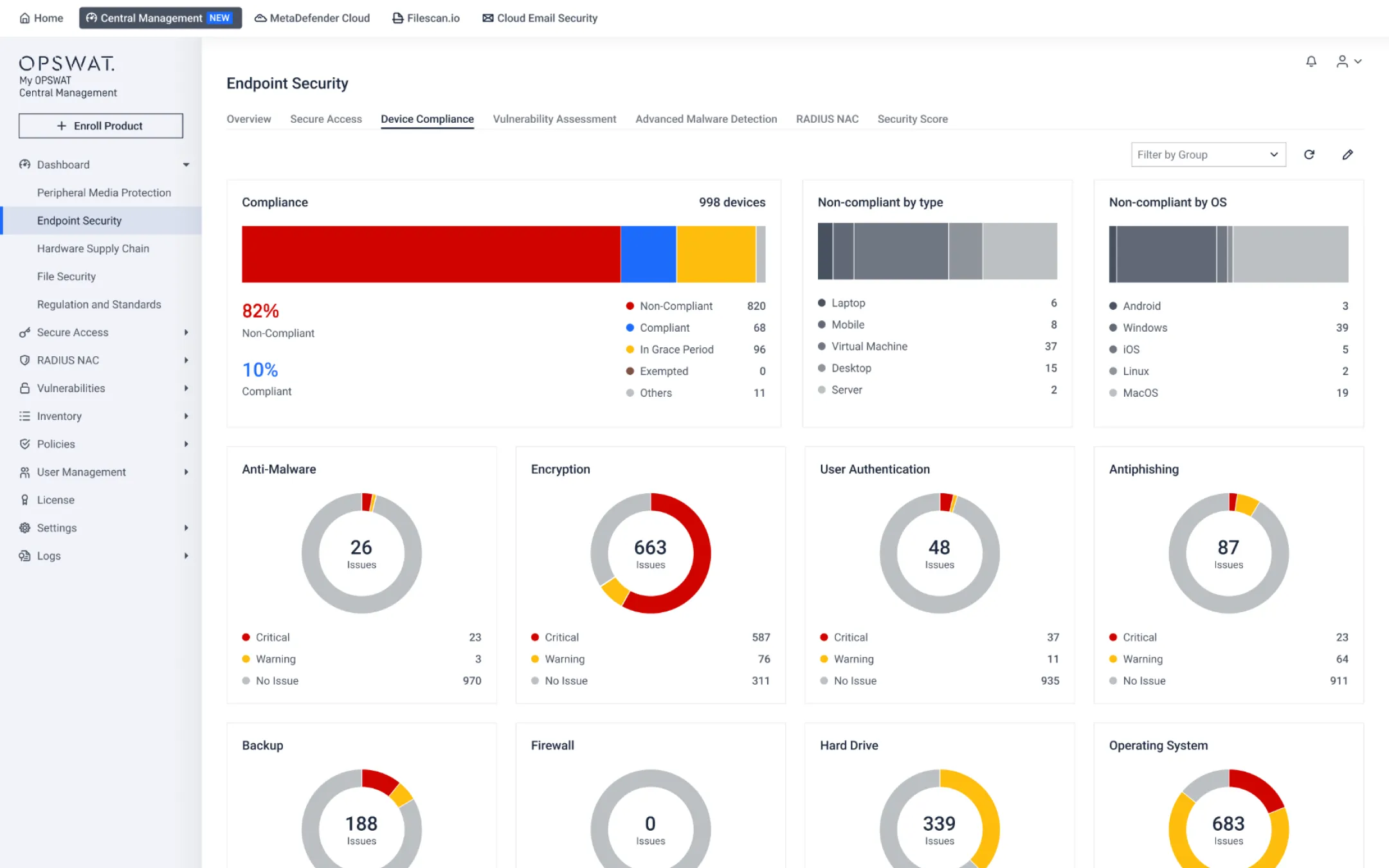Open the Filter by Group dropdown
The height and width of the screenshot is (868, 1389).
pos(1208,154)
